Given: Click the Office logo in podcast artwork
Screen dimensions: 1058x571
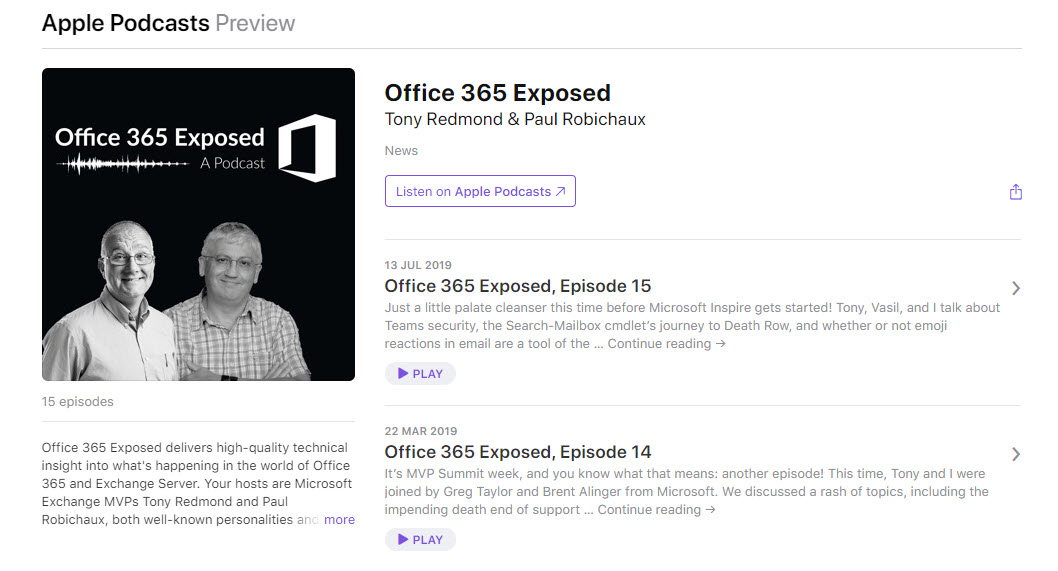Looking at the screenshot, I should pos(306,148).
